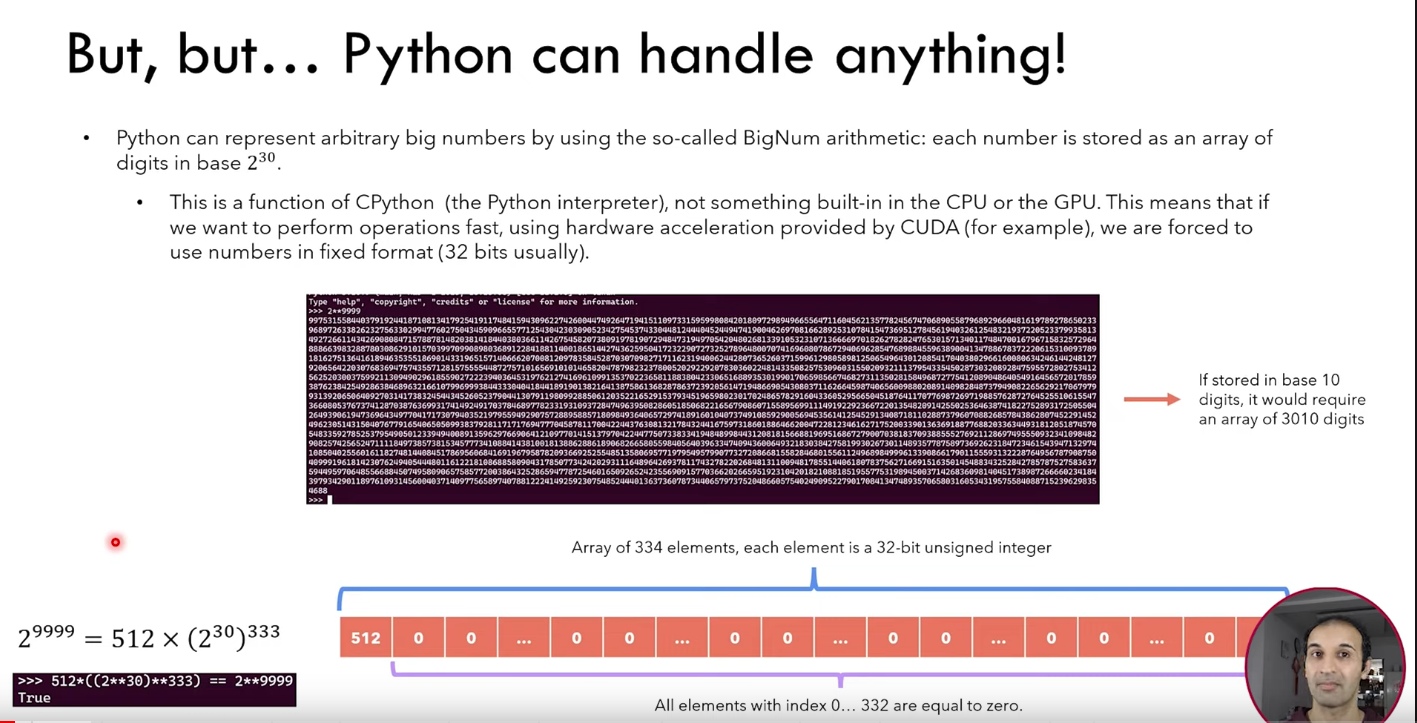Click the red laser pointer dot
The height and width of the screenshot is (723, 1417).
(x=115, y=542)
